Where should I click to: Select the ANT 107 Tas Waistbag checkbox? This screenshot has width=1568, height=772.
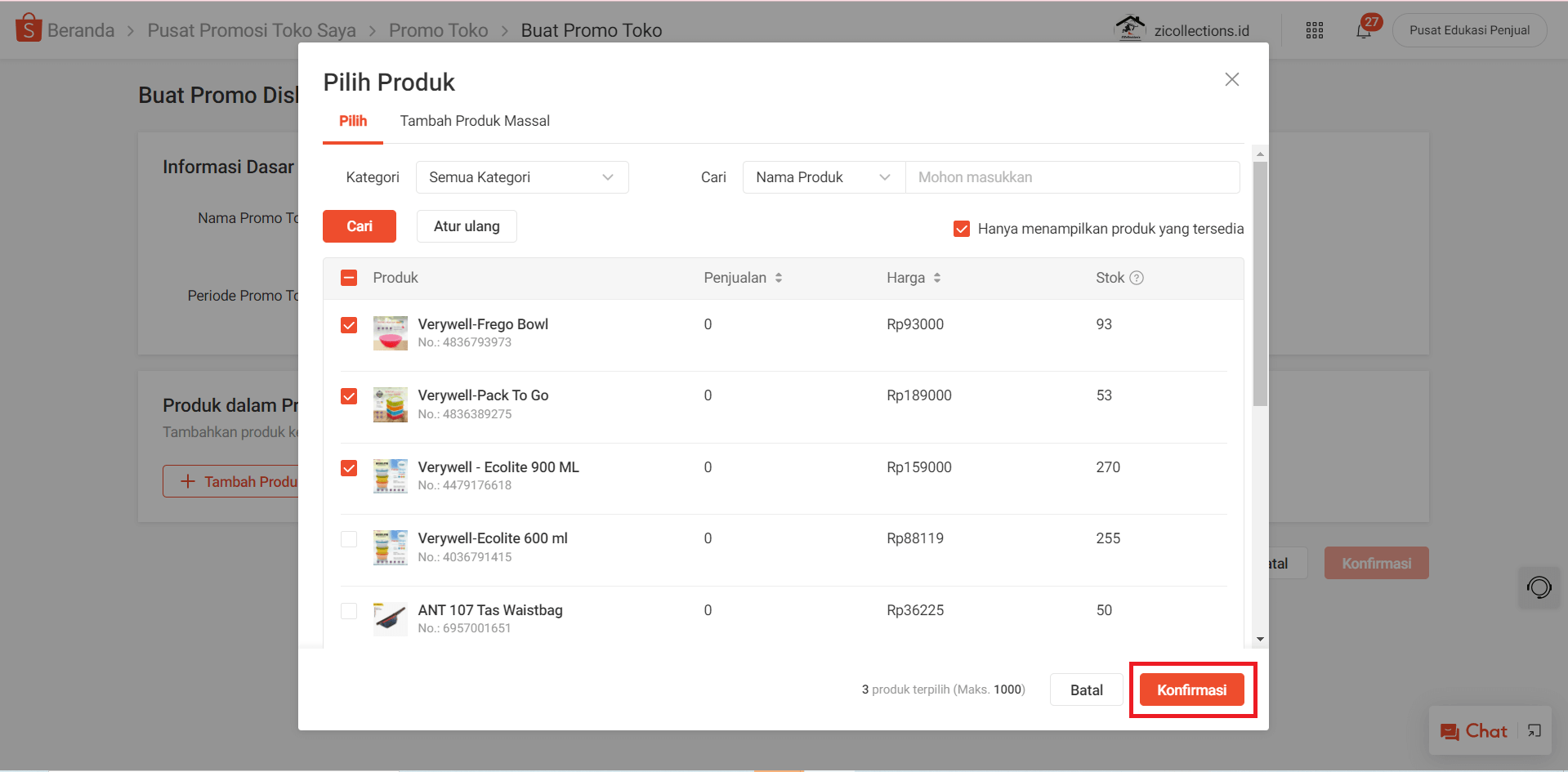click(349, 610)
